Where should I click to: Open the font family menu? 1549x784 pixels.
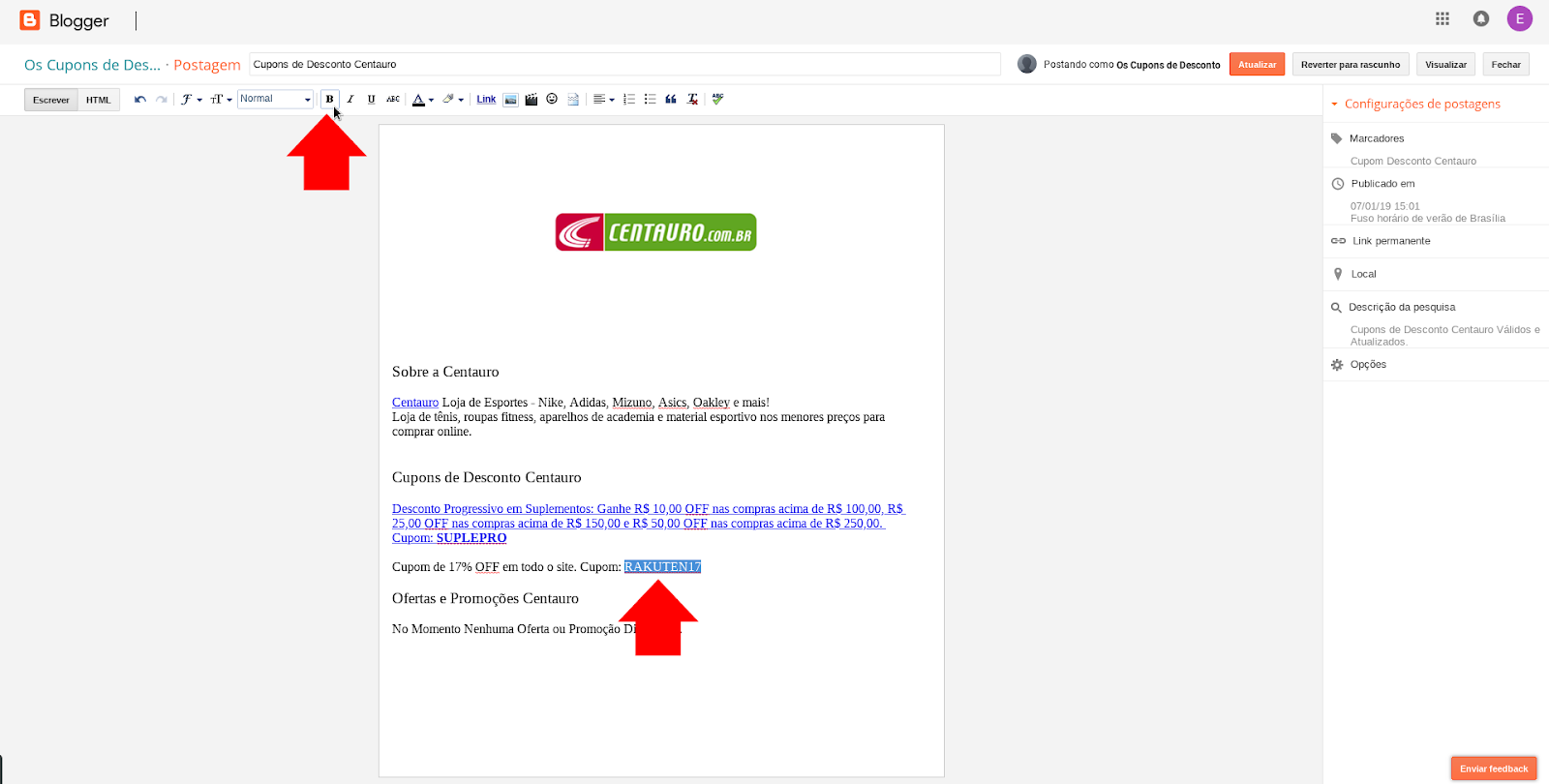click(191, 100)
